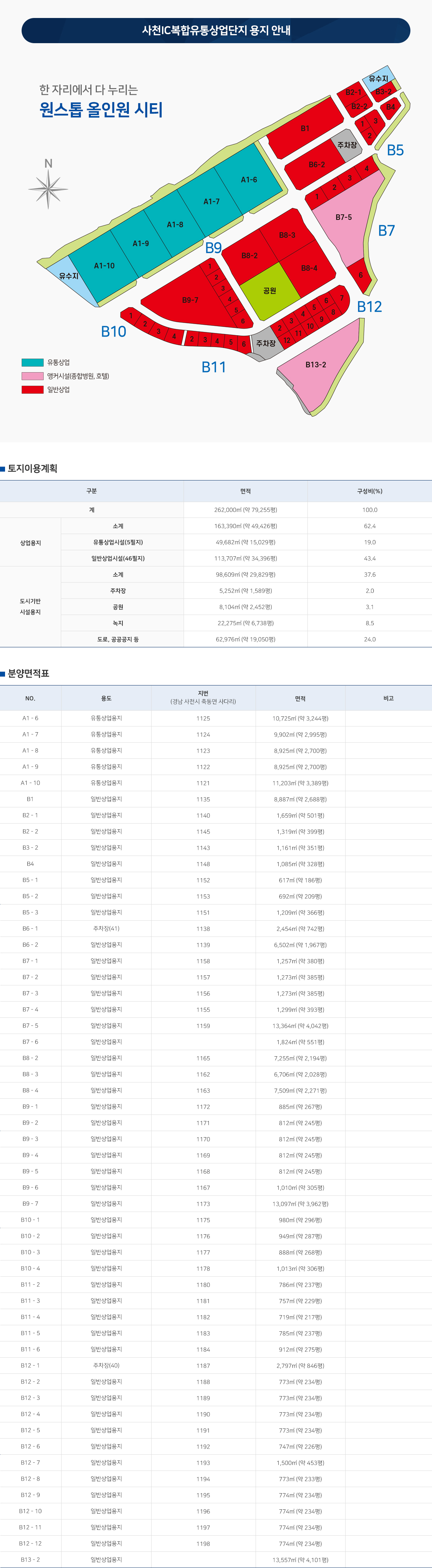This screenshot has height=1568, width=432.
Task: Click the 도시기반 시설용지 category cell
Action: tap(31, 607)
